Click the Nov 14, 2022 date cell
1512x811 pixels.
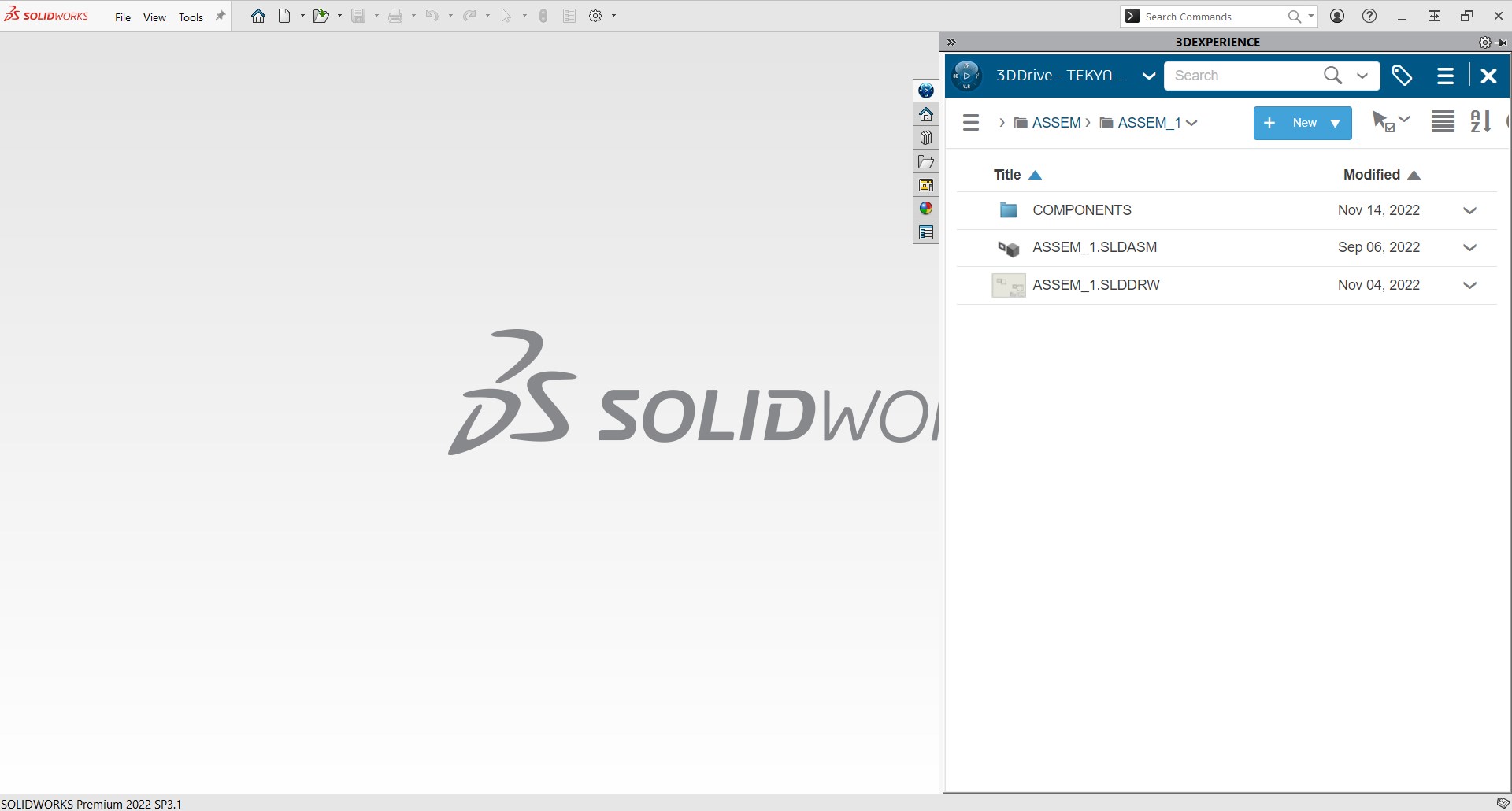coord(1379,210)
